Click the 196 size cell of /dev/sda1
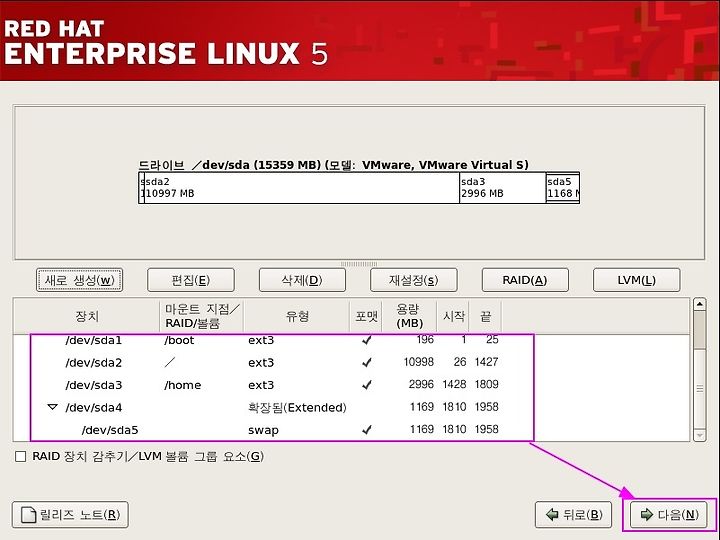Image resolution: width=720 pixels, height=540 pixels. 425,339
